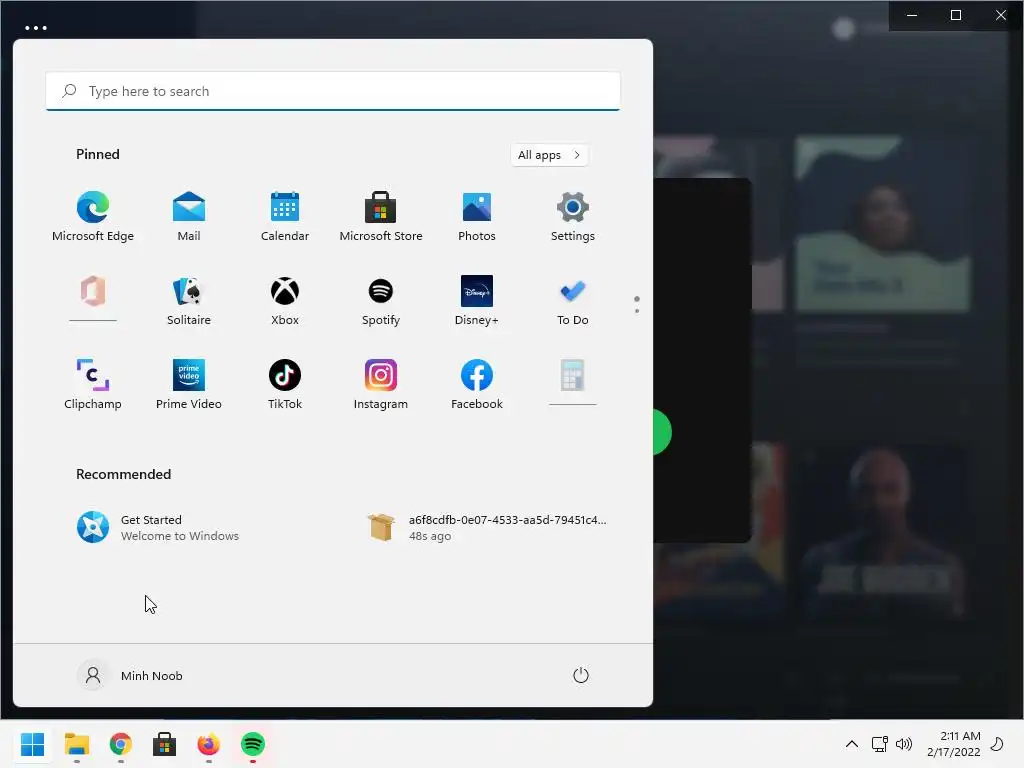Open the clock showing 2:11 AM
Screen dimensions: 1024x768
[954, 744]
